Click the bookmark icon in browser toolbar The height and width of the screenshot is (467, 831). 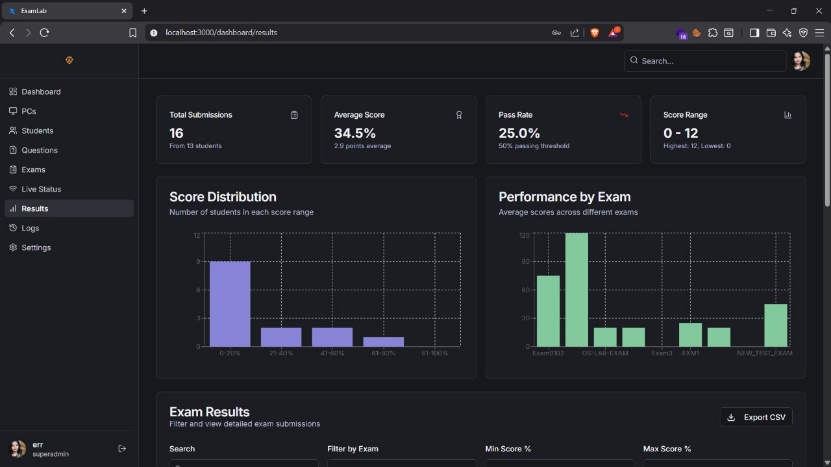pos(133,32)
